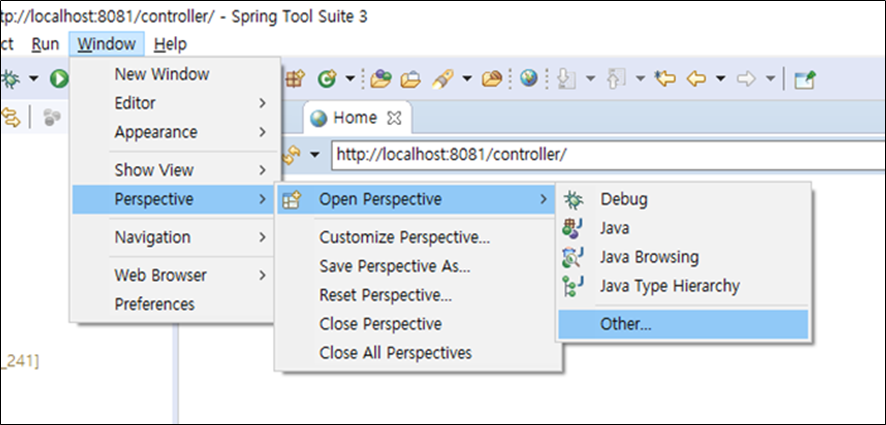This screenshot has height=425, width=886.
Task: Open the Java Browsing perspective
Action: coord(684,257)
